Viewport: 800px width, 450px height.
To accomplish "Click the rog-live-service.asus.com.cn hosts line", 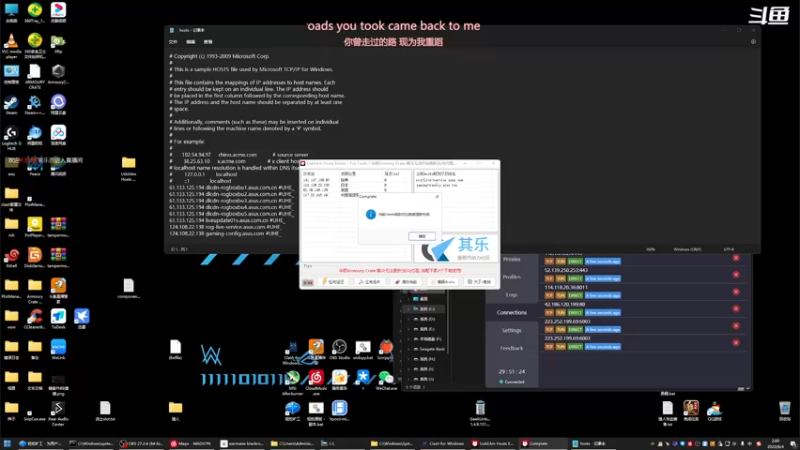I will tap(225, 227).
